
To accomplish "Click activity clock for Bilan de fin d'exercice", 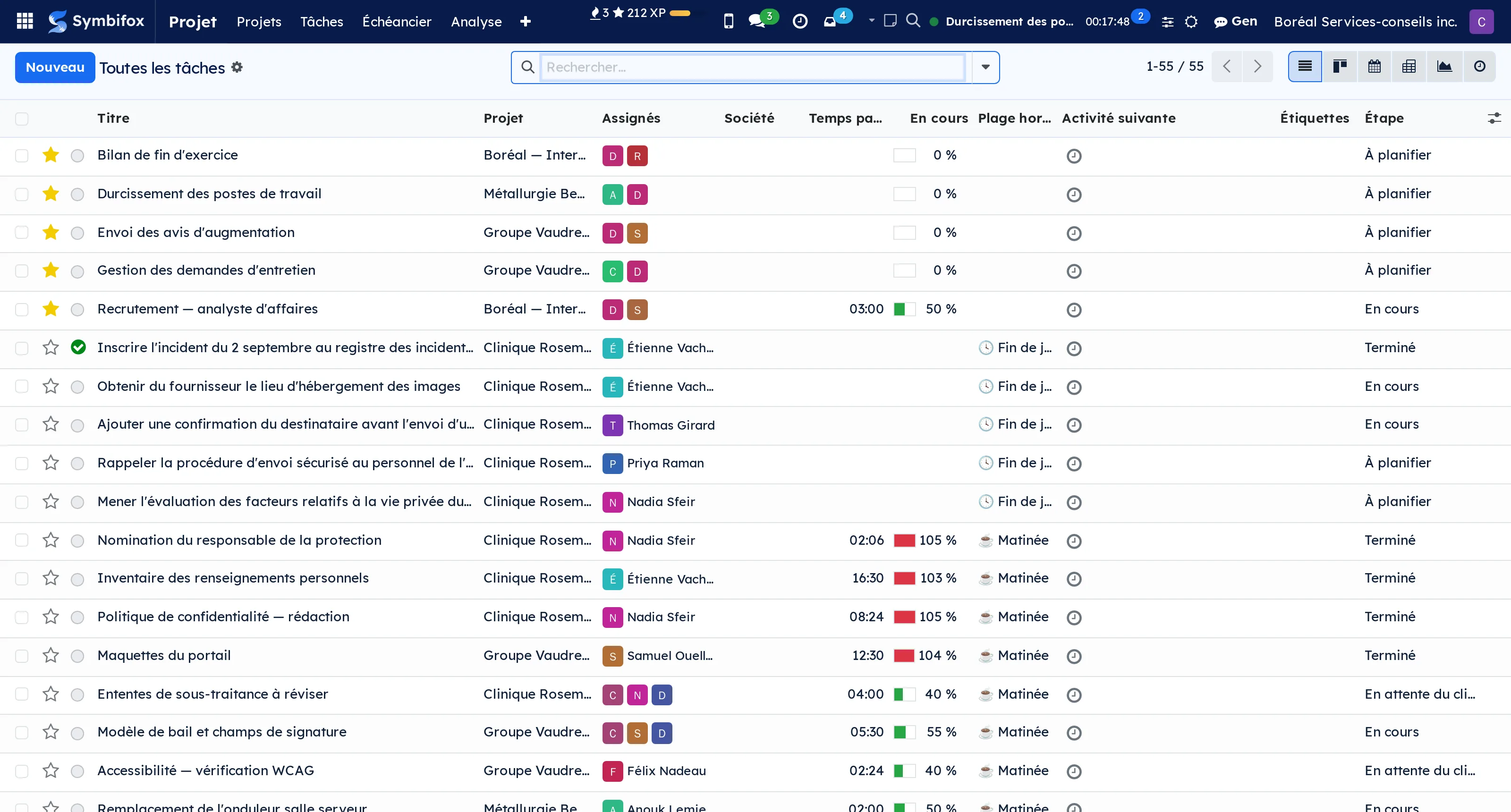I will click(x=1074, y=156).
